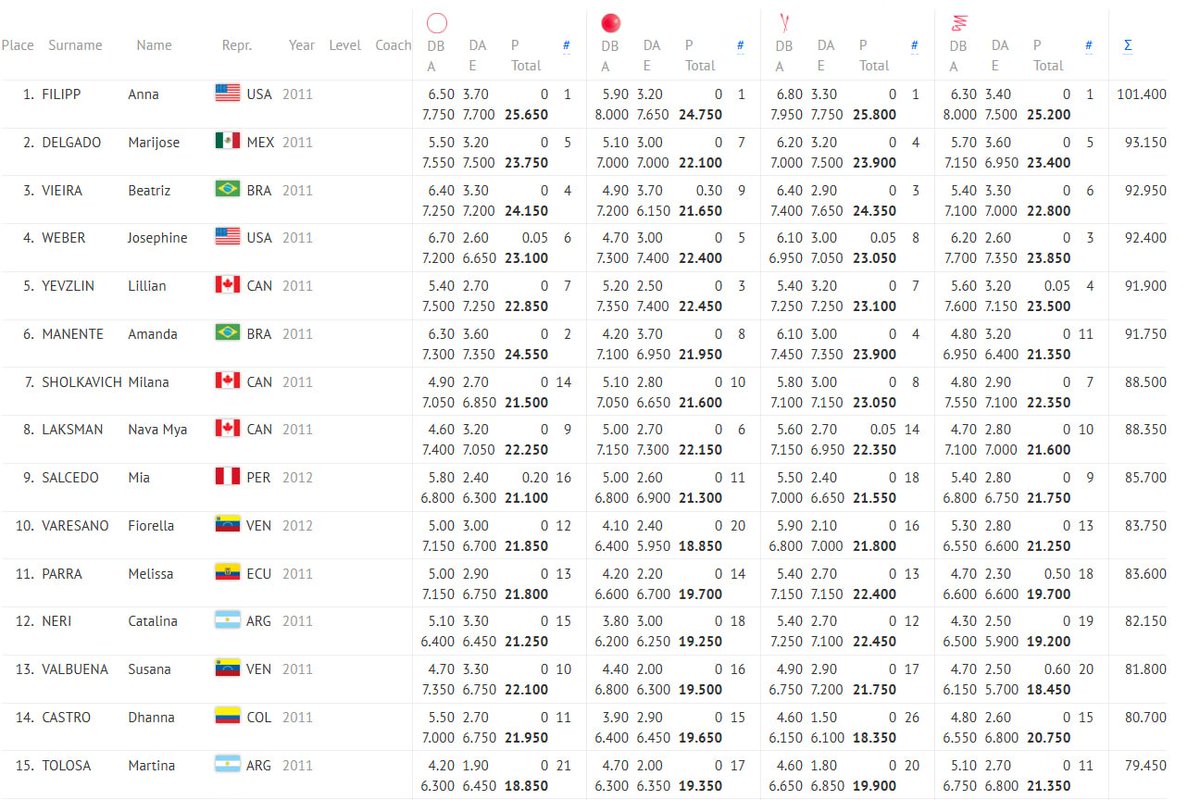Click the Year column header
This screenshot has width=1200, height=800.
coord(302,45)
